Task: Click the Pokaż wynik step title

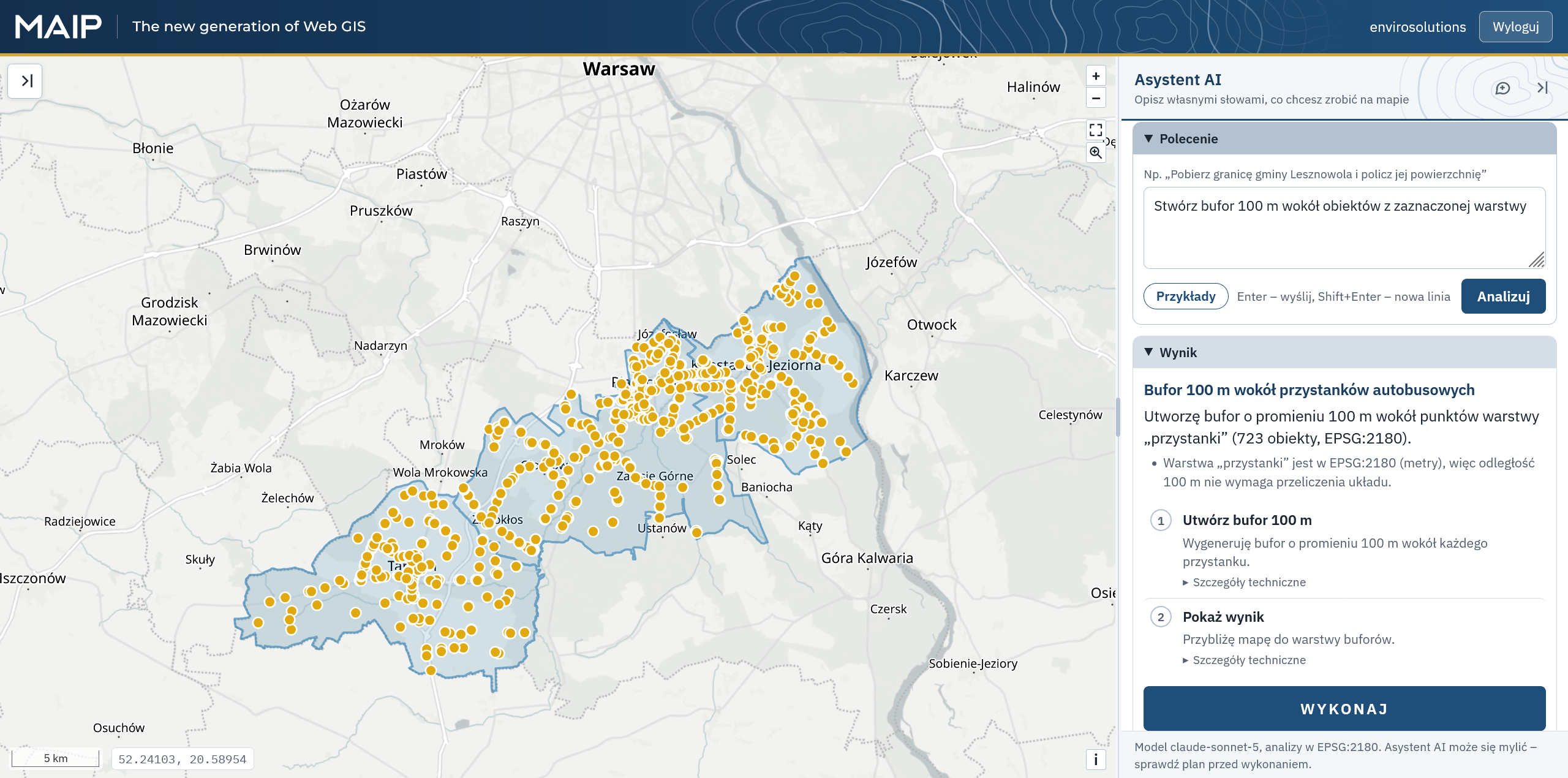Action: [x=1223, y=617]
